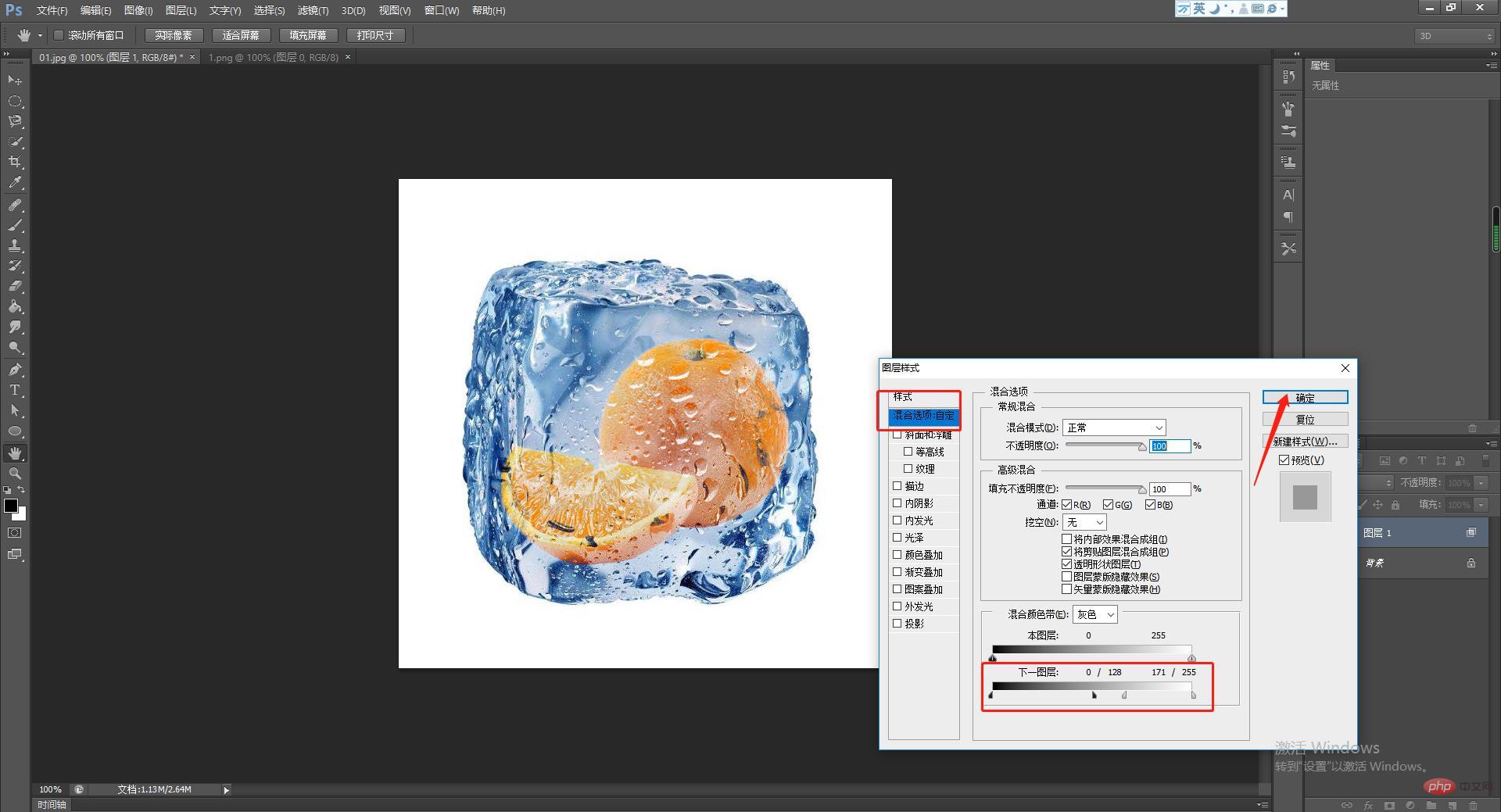Open the 文件(F) menu

[x=52, y=10]
